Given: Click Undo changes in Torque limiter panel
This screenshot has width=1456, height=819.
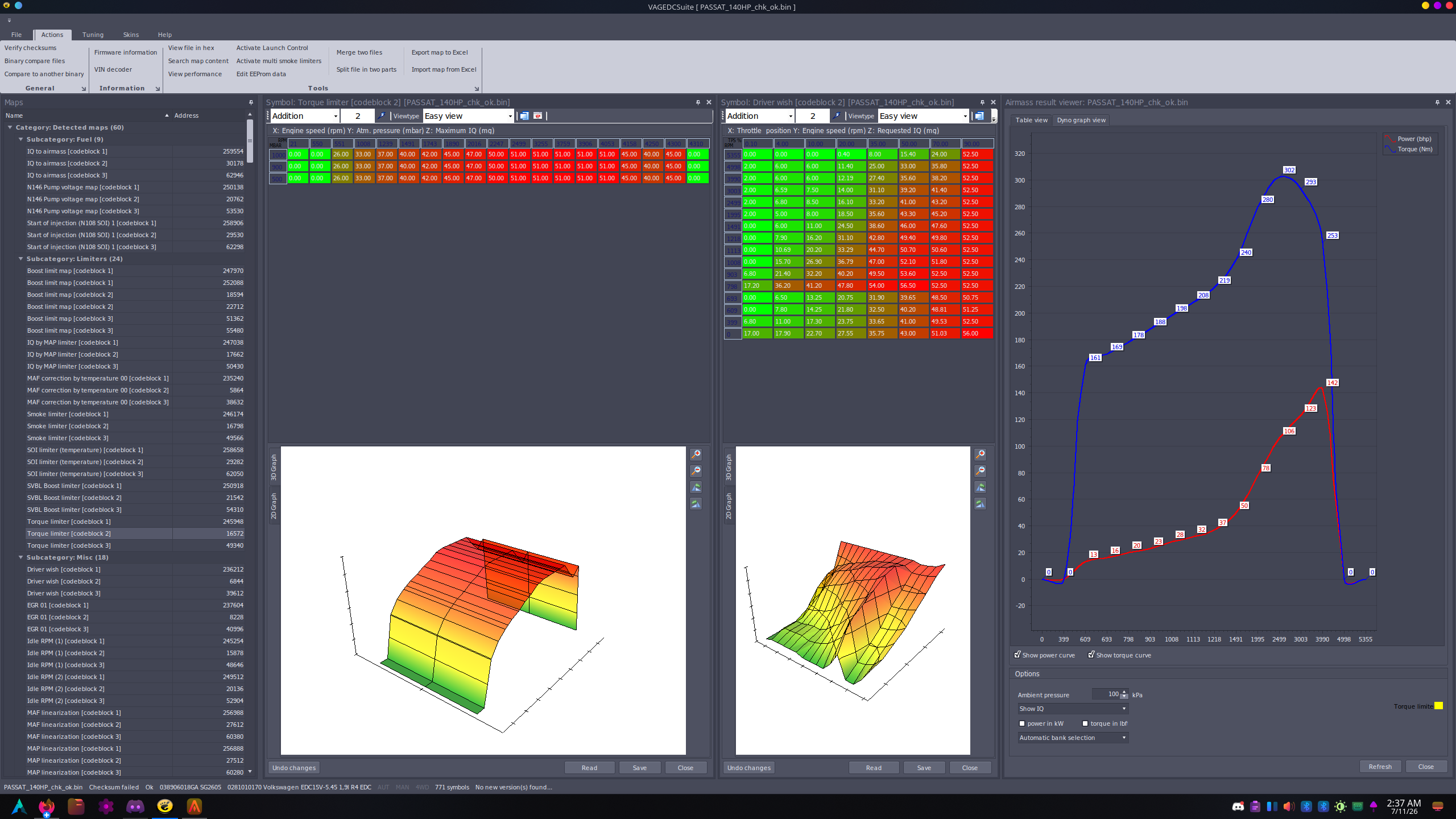Looking at the screenshot, I should [294, 768].
